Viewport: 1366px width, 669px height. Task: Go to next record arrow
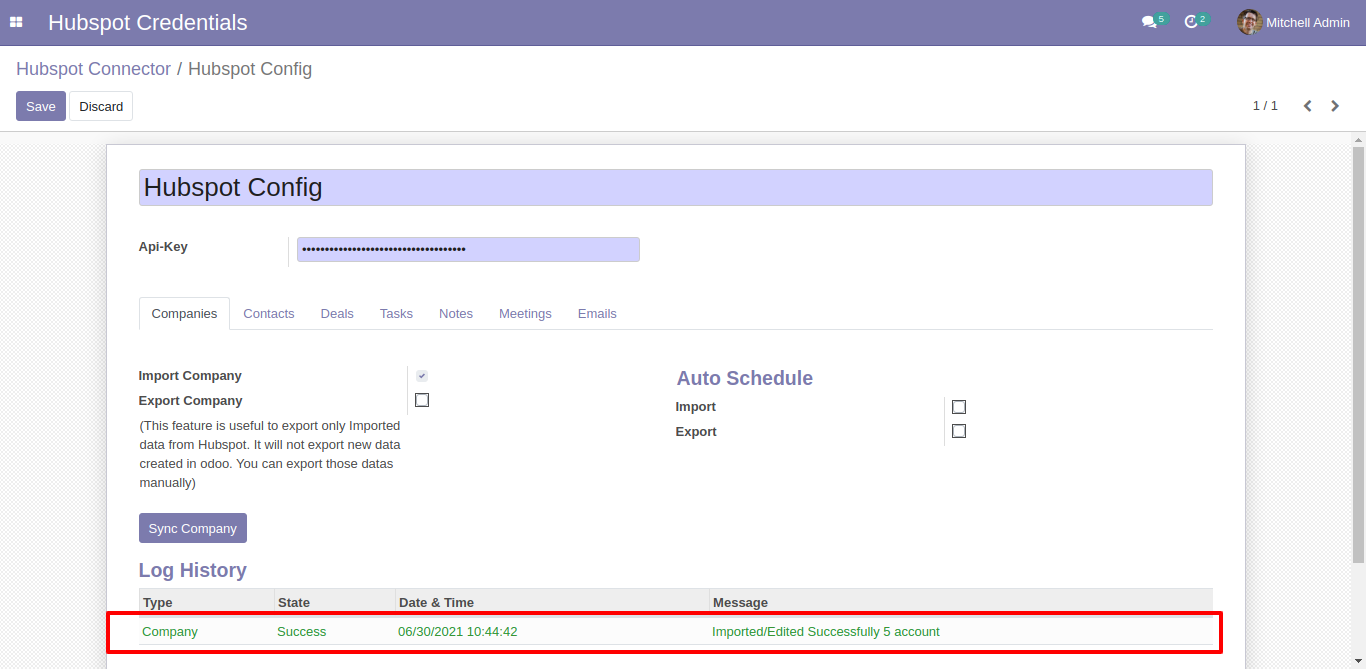[1335, 106]
